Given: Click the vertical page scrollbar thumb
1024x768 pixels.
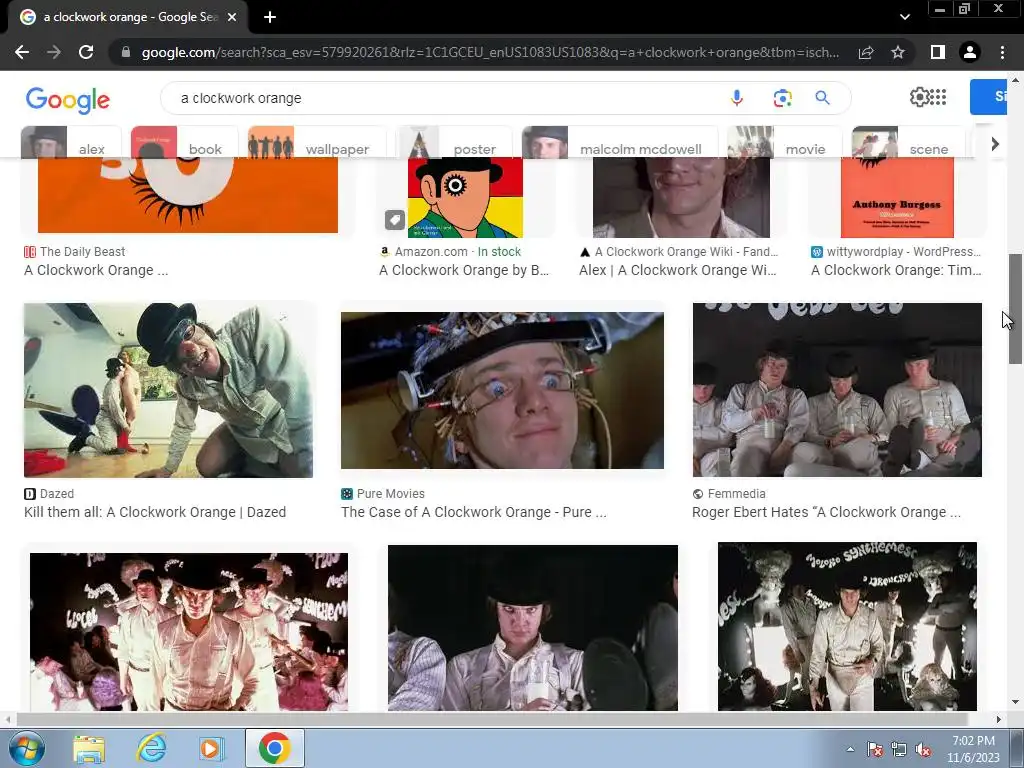Looking at the screenshot, I should tap(1015, 309).
